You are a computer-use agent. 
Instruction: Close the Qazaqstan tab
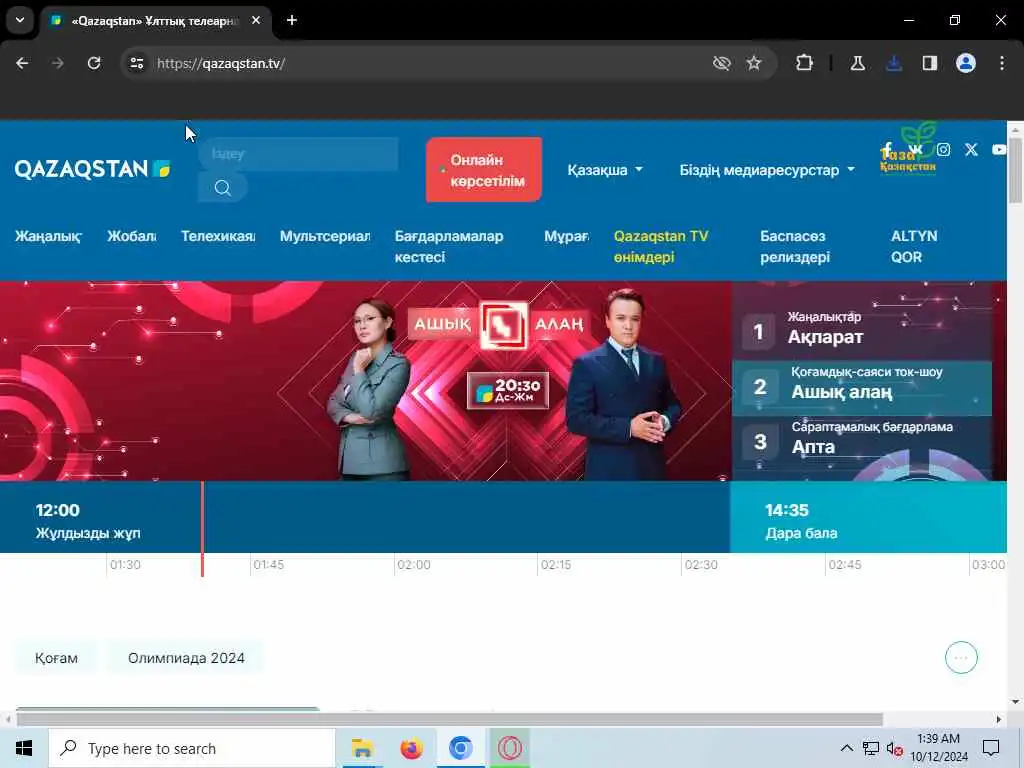(x=256, y=20)
